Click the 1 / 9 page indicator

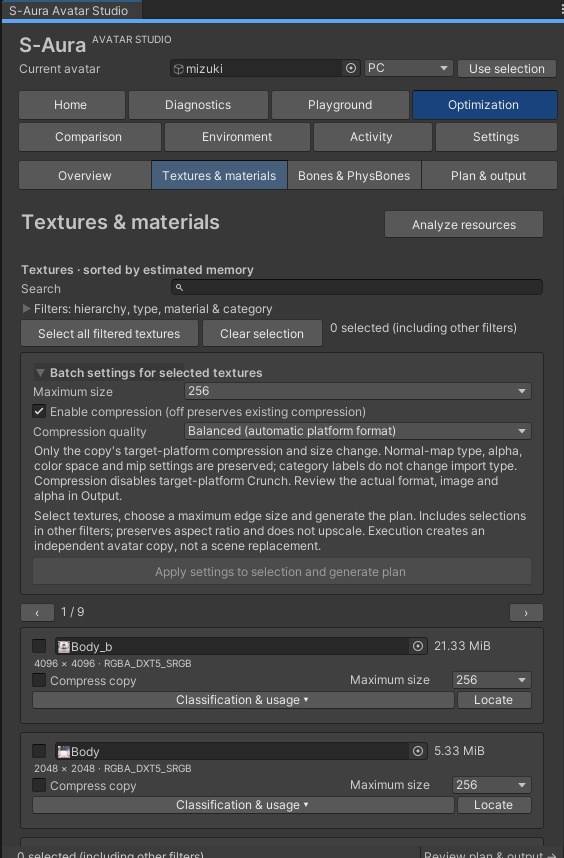click(73, 612)
